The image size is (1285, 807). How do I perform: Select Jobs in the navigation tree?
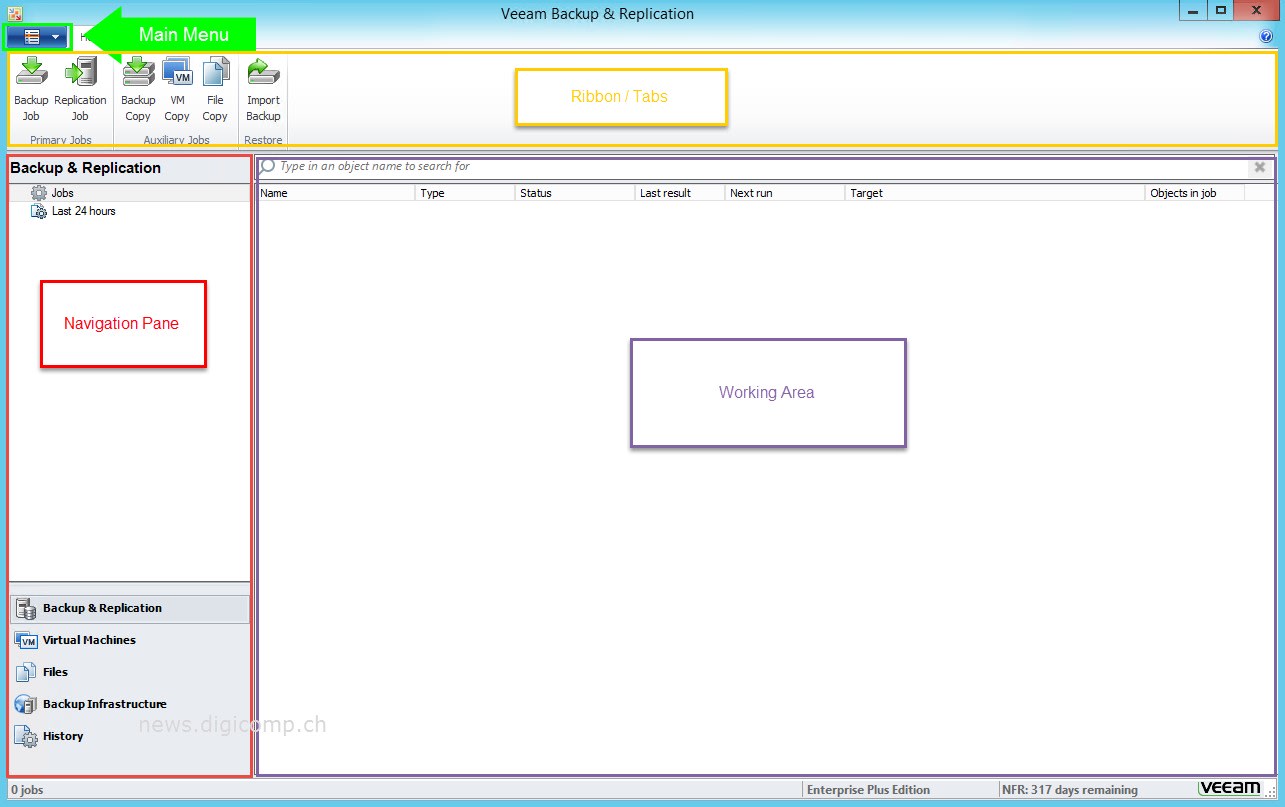(x=62, y=193)
